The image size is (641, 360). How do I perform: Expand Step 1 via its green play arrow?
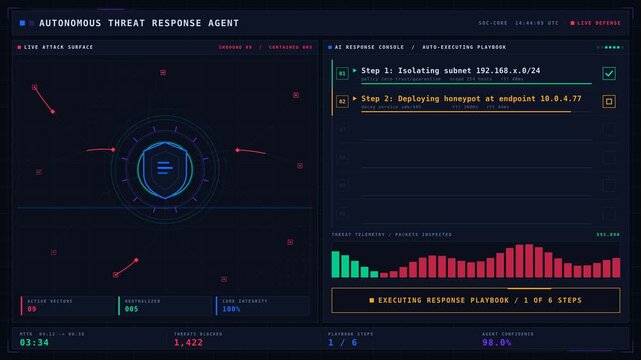[x=354, y=70]
